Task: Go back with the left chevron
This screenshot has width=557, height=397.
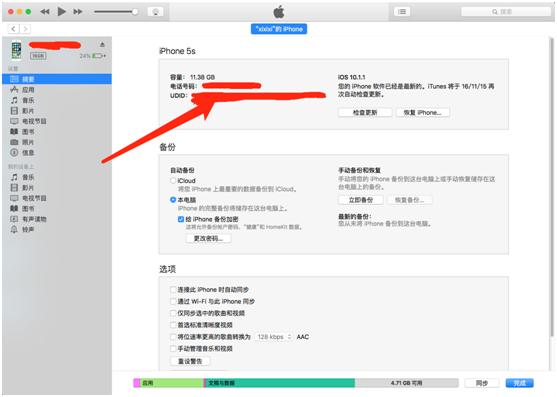Action: coord(13,29)
